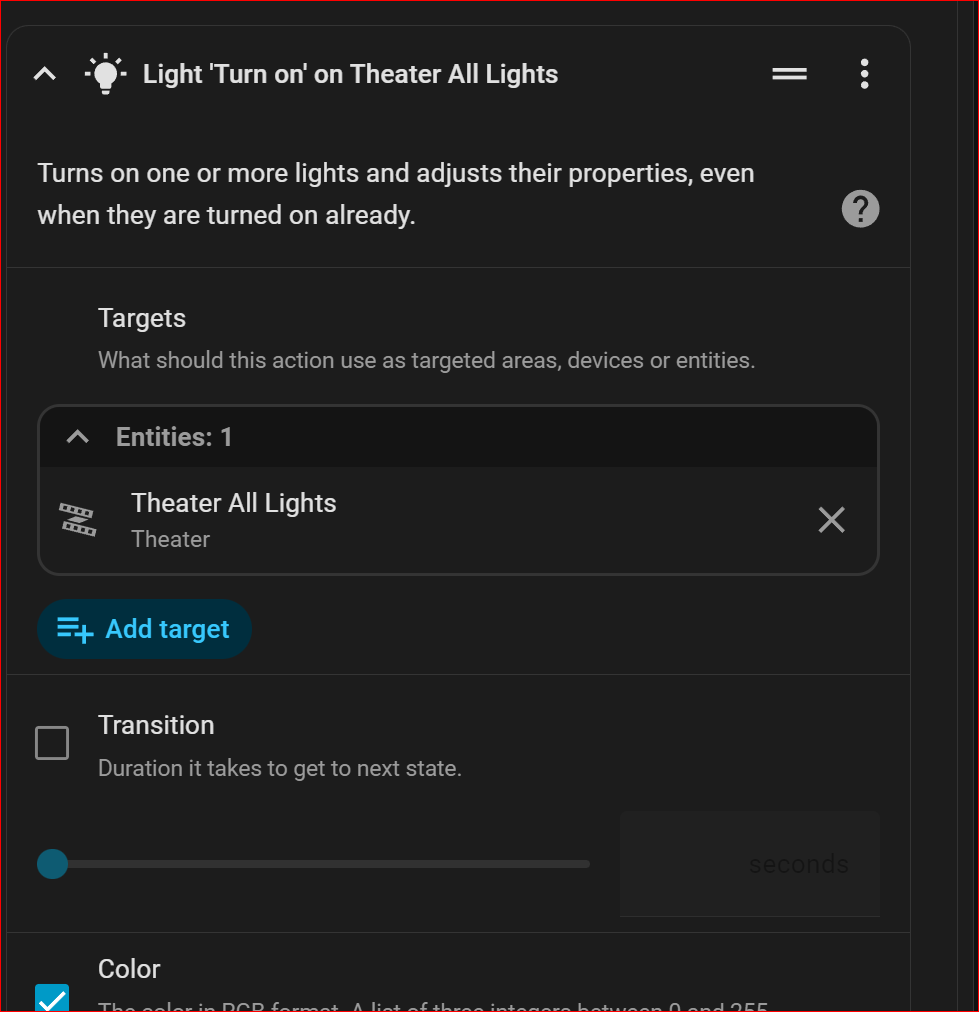
Task: Enable the Transition checkbox
Action: (52, 743)
